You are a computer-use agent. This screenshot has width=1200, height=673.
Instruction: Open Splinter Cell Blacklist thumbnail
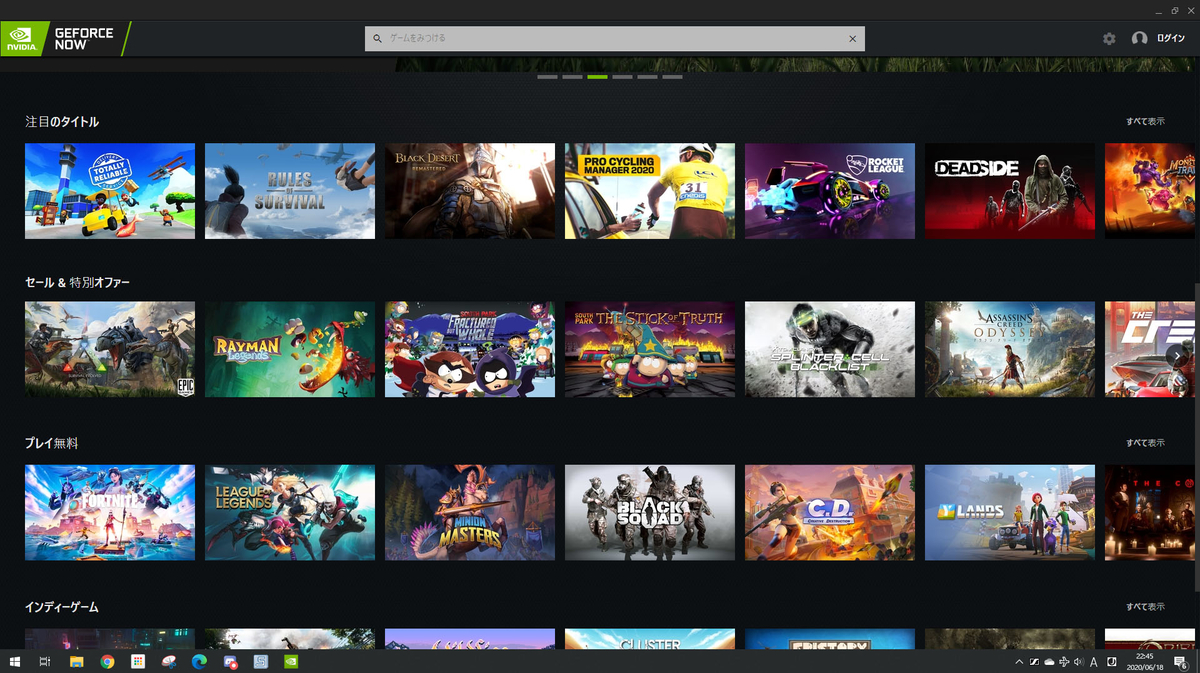click(830, 350)
